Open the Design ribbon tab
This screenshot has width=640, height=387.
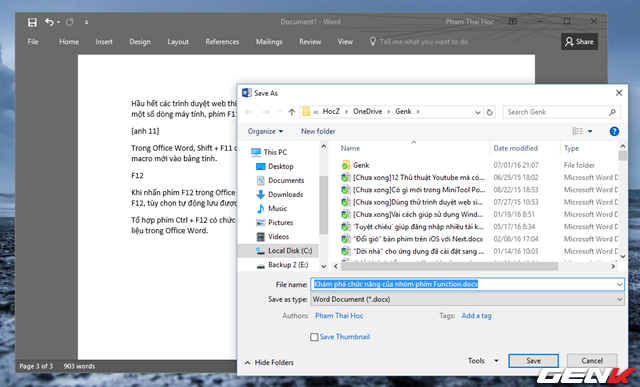(x=140, y=42)
